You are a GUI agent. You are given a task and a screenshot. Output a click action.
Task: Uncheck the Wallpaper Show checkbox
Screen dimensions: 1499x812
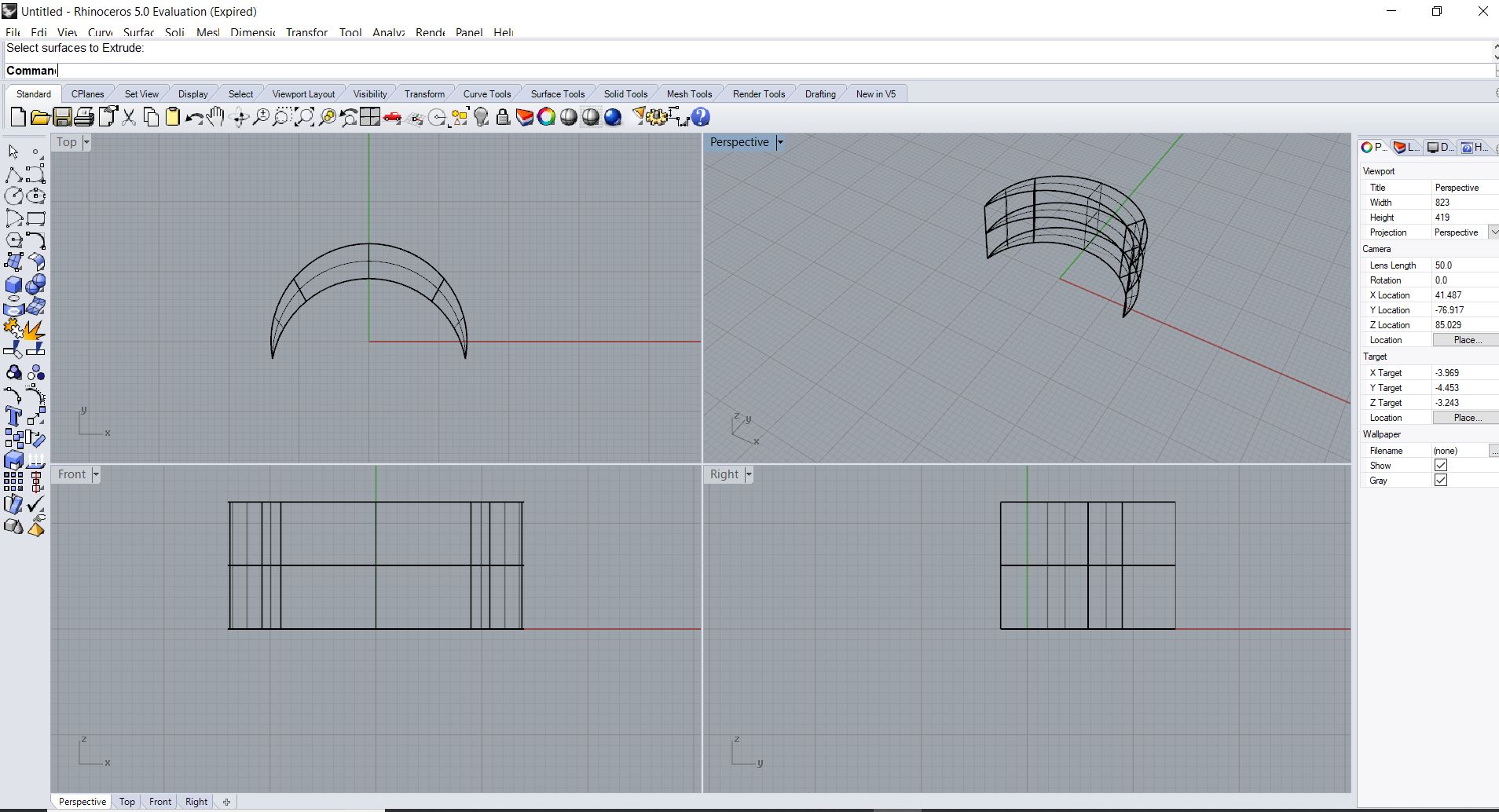1440,465
